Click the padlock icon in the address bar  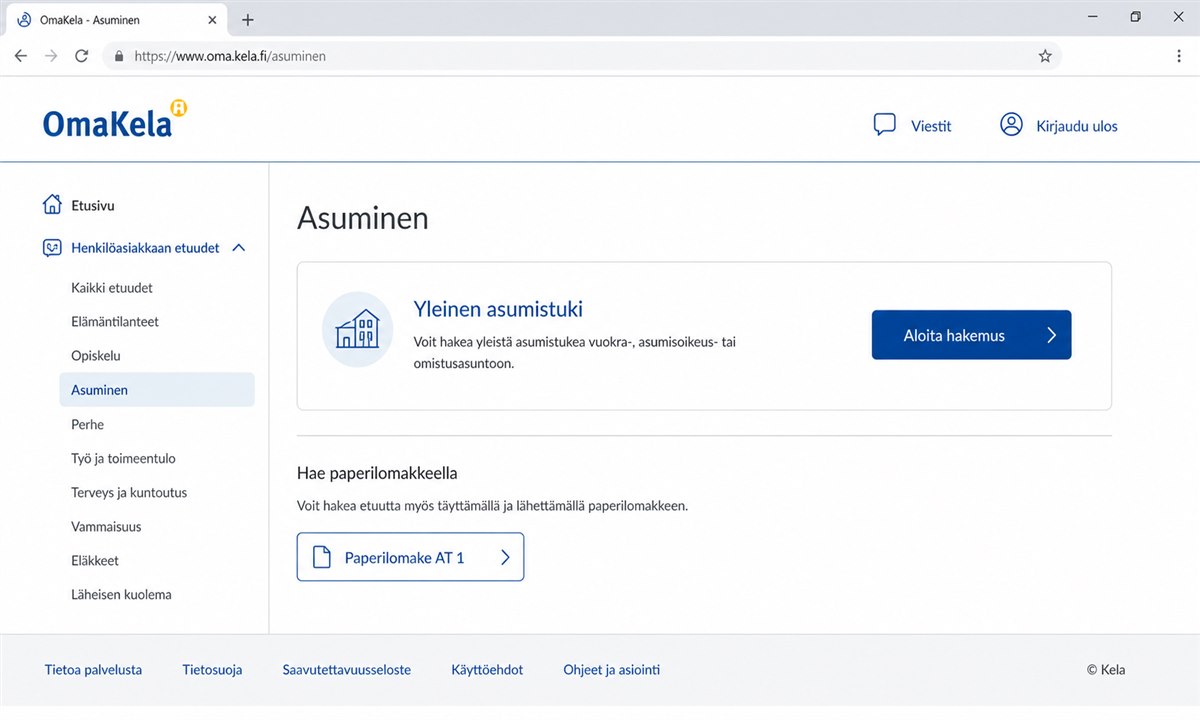(119, 57)
